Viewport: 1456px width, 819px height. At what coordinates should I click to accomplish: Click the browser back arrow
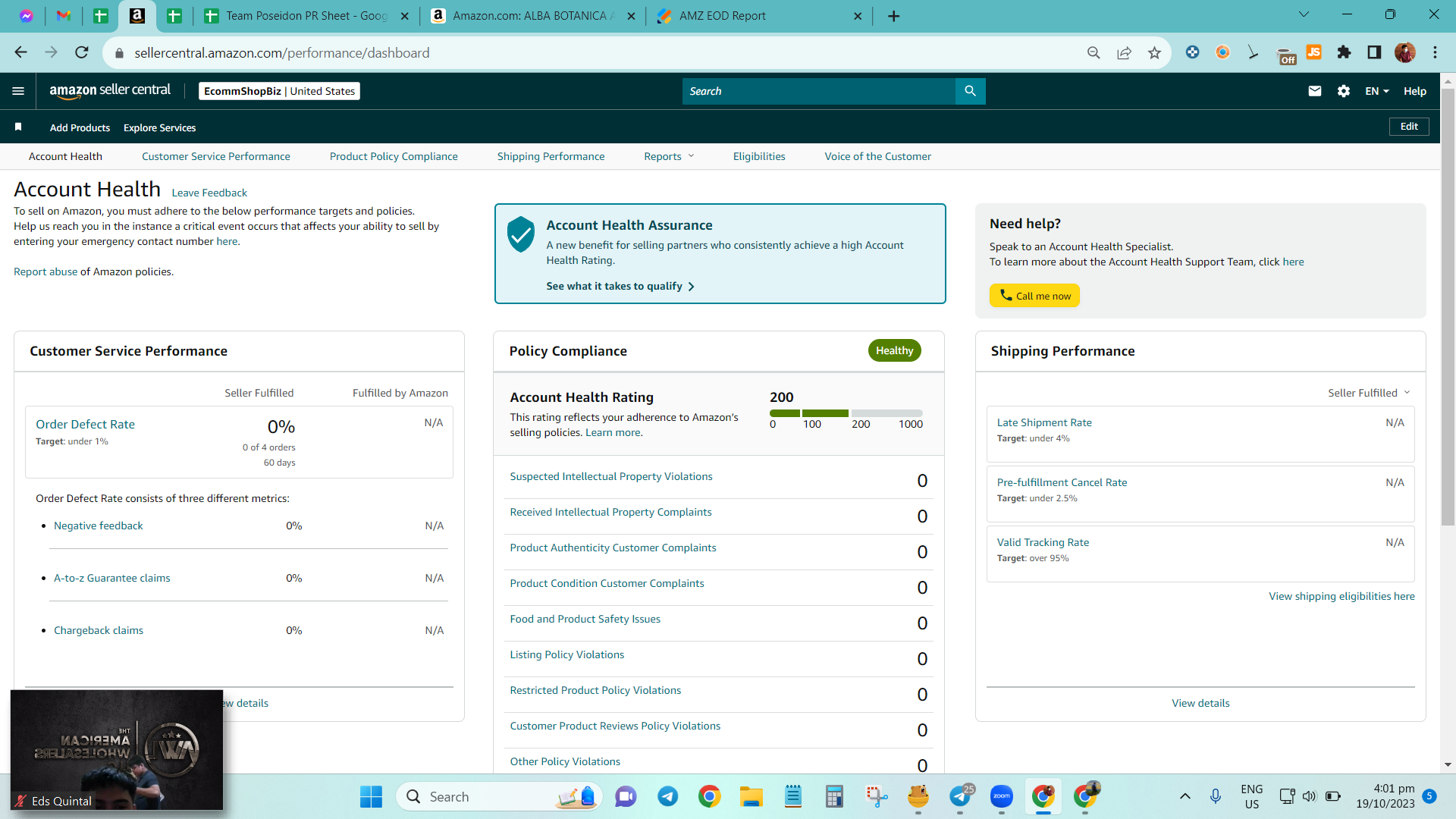pos(20,52)
